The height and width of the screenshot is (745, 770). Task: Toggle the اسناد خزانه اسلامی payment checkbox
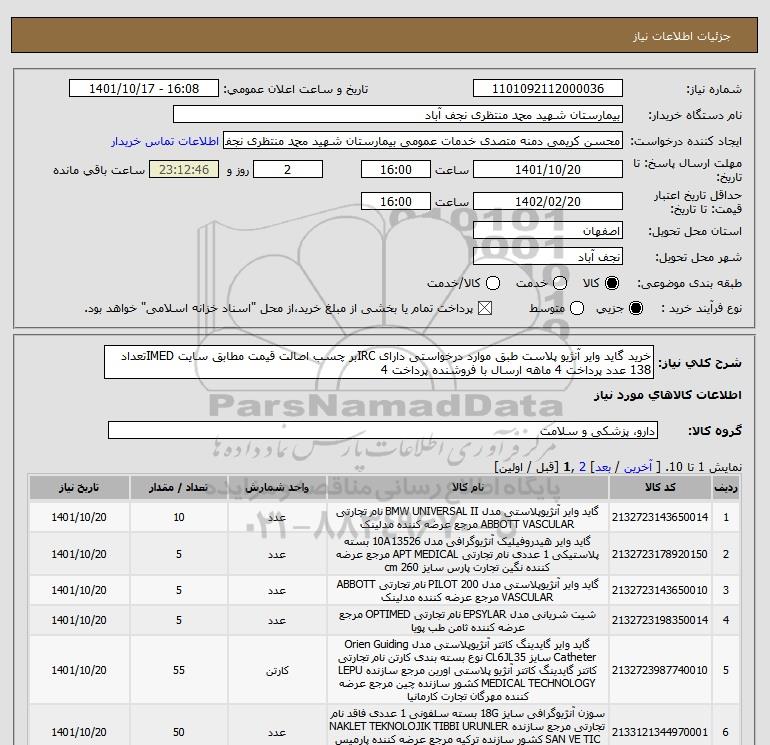pyautogui.click(x=485, y=308)
